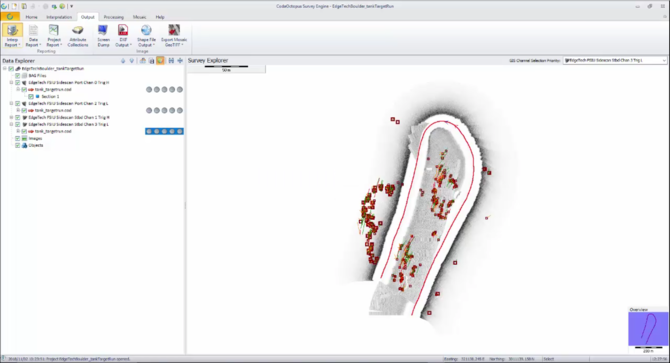Image resolution: width=670 pixels, height=363 pixels.
Task: Click the Select mode text in status bar
Action: [x=549, y=359]
